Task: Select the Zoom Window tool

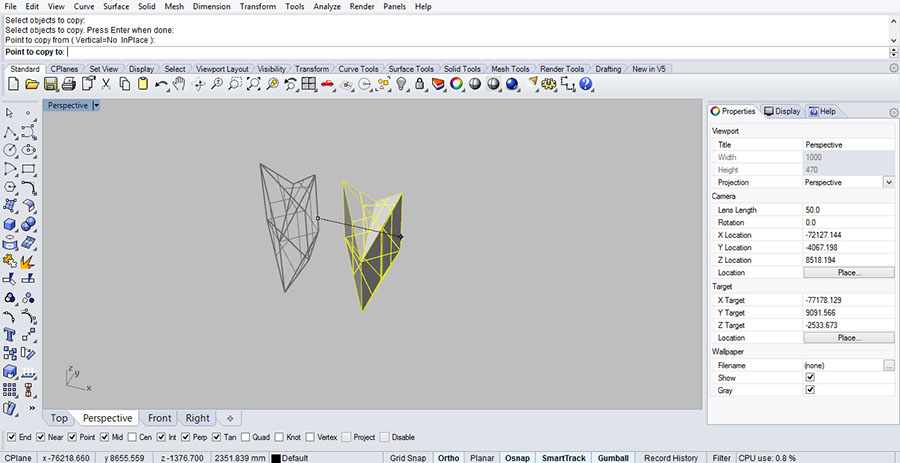Action: (234, 84)
